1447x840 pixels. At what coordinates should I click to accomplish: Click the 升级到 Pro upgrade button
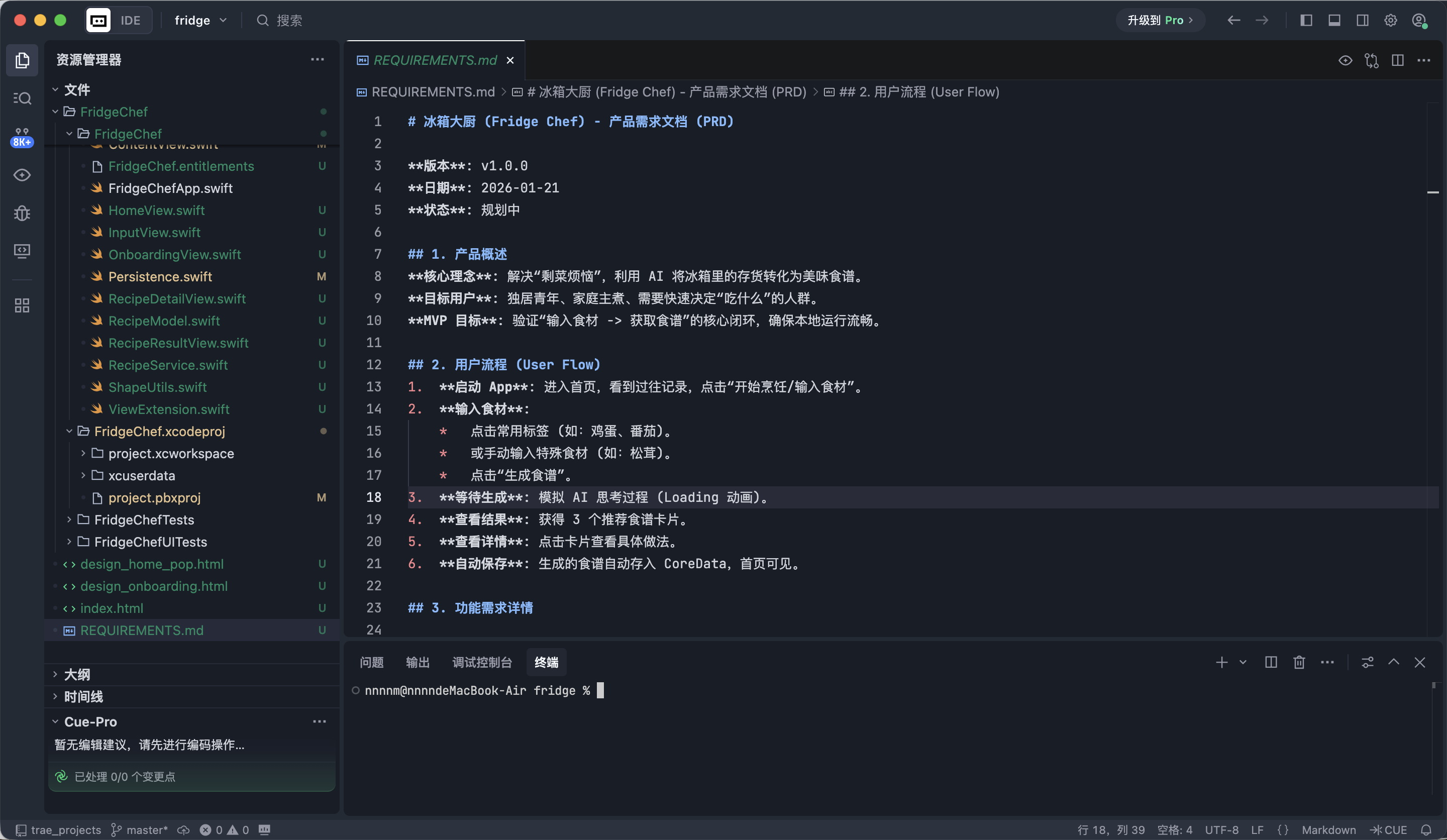pos(1160,20)
